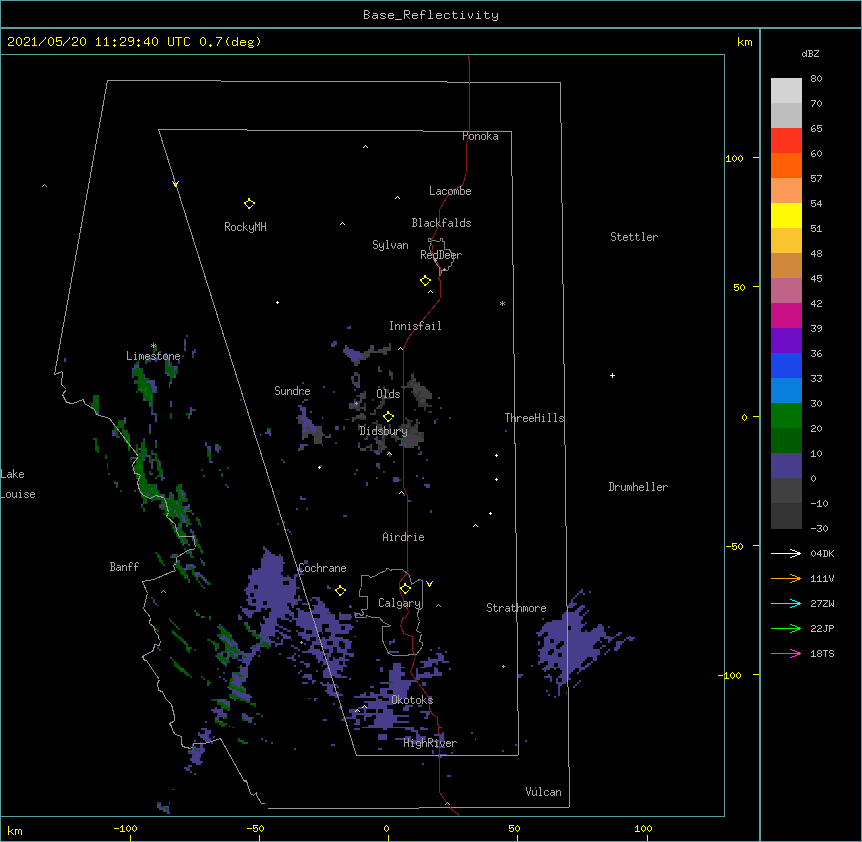Click the dBZ legend heading
Viewport: 862px width, 842px height.
click(x=810, y=53)
